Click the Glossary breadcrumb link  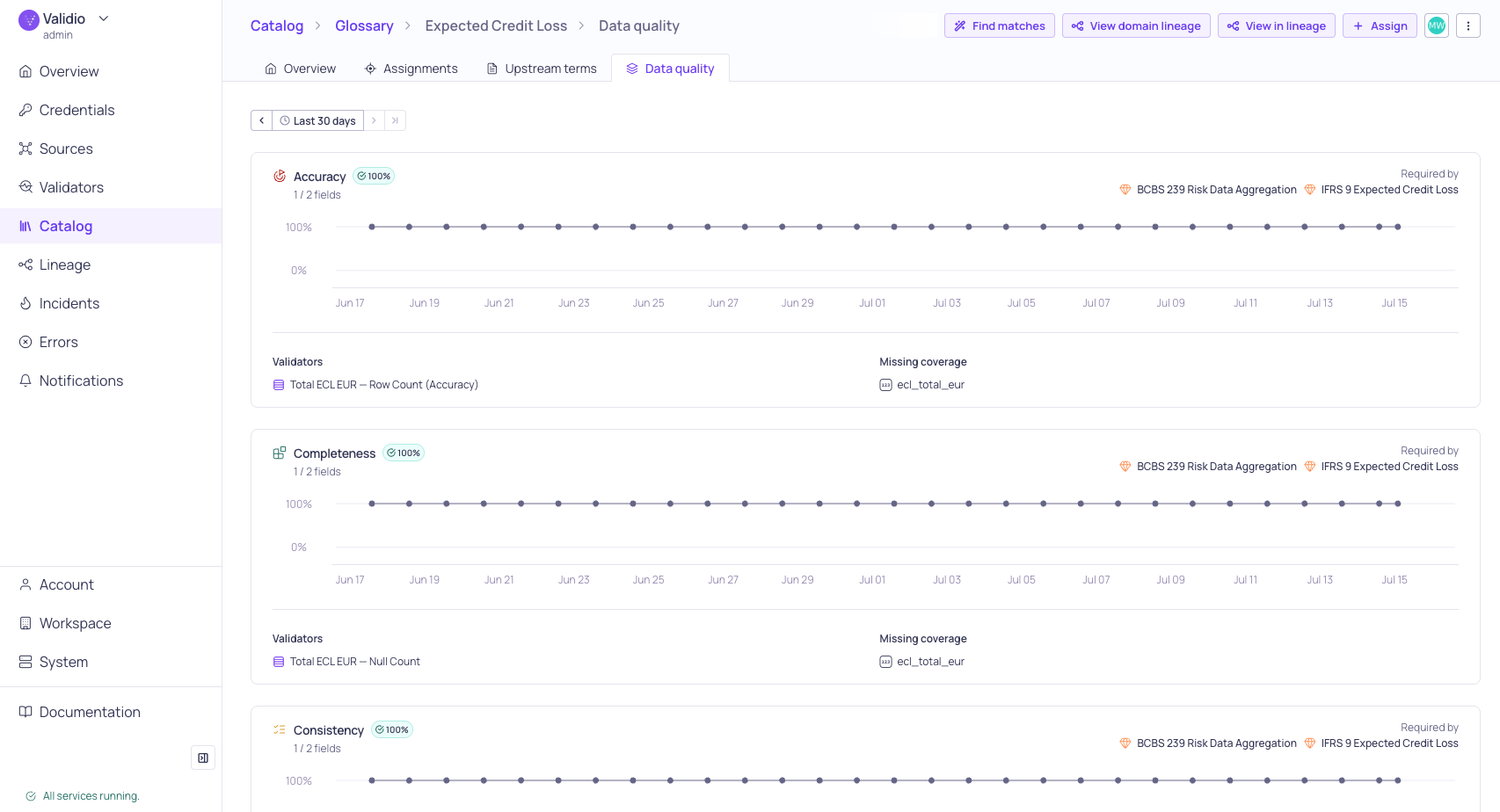coord(364,25)
